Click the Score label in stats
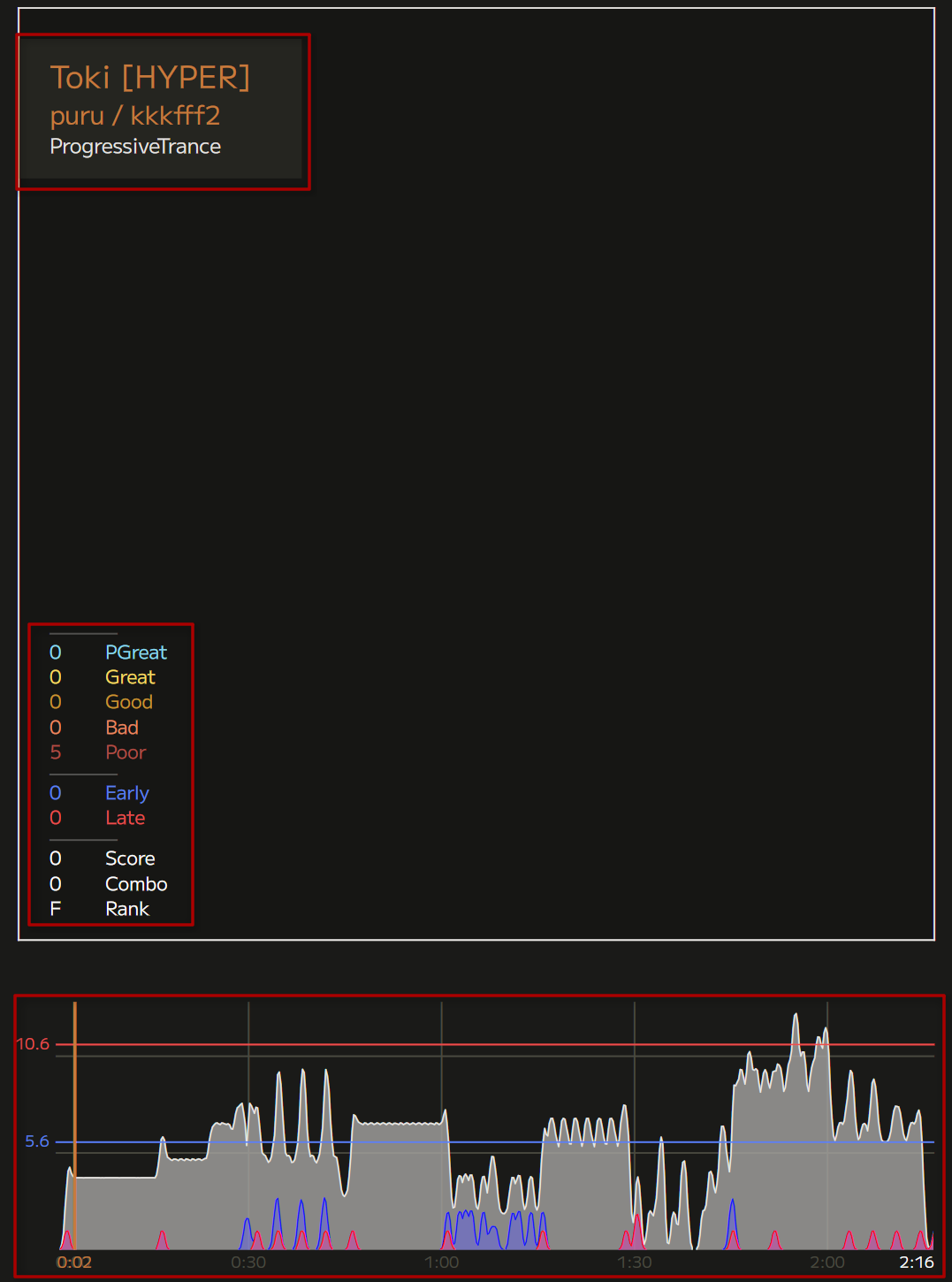This screenshot has height=1282, width=952. click(x=130, y=858)
